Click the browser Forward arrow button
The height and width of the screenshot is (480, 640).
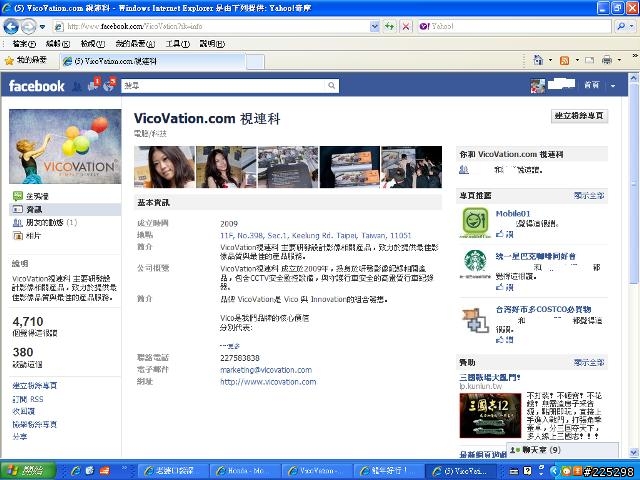click(x=28, y=27)
